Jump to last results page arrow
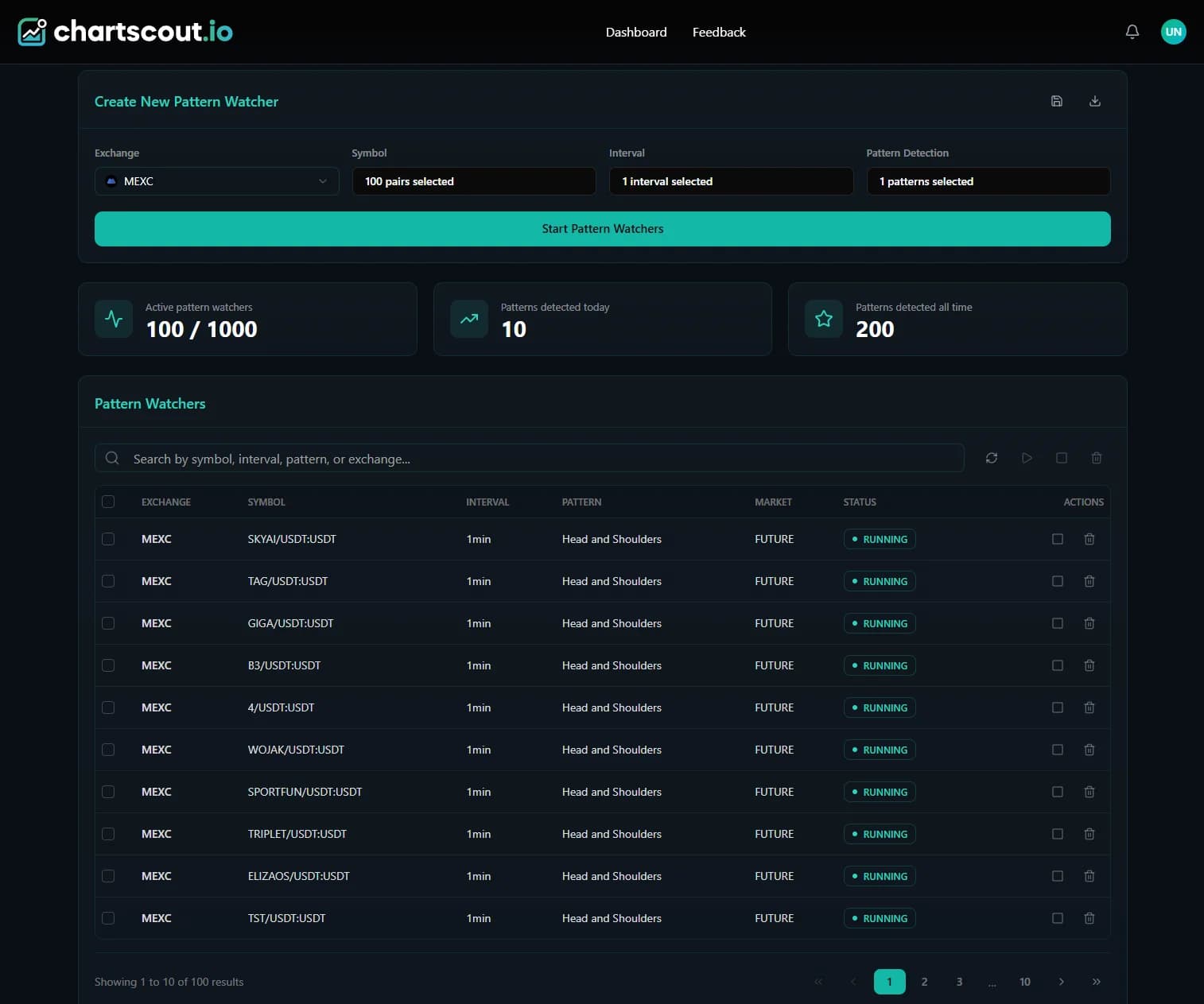 pos(1097,982)
